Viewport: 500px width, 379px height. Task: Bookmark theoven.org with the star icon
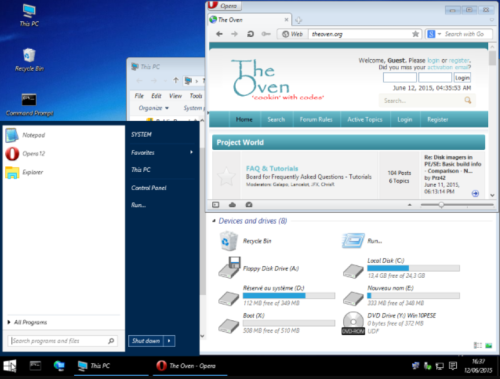pos(415,34)
